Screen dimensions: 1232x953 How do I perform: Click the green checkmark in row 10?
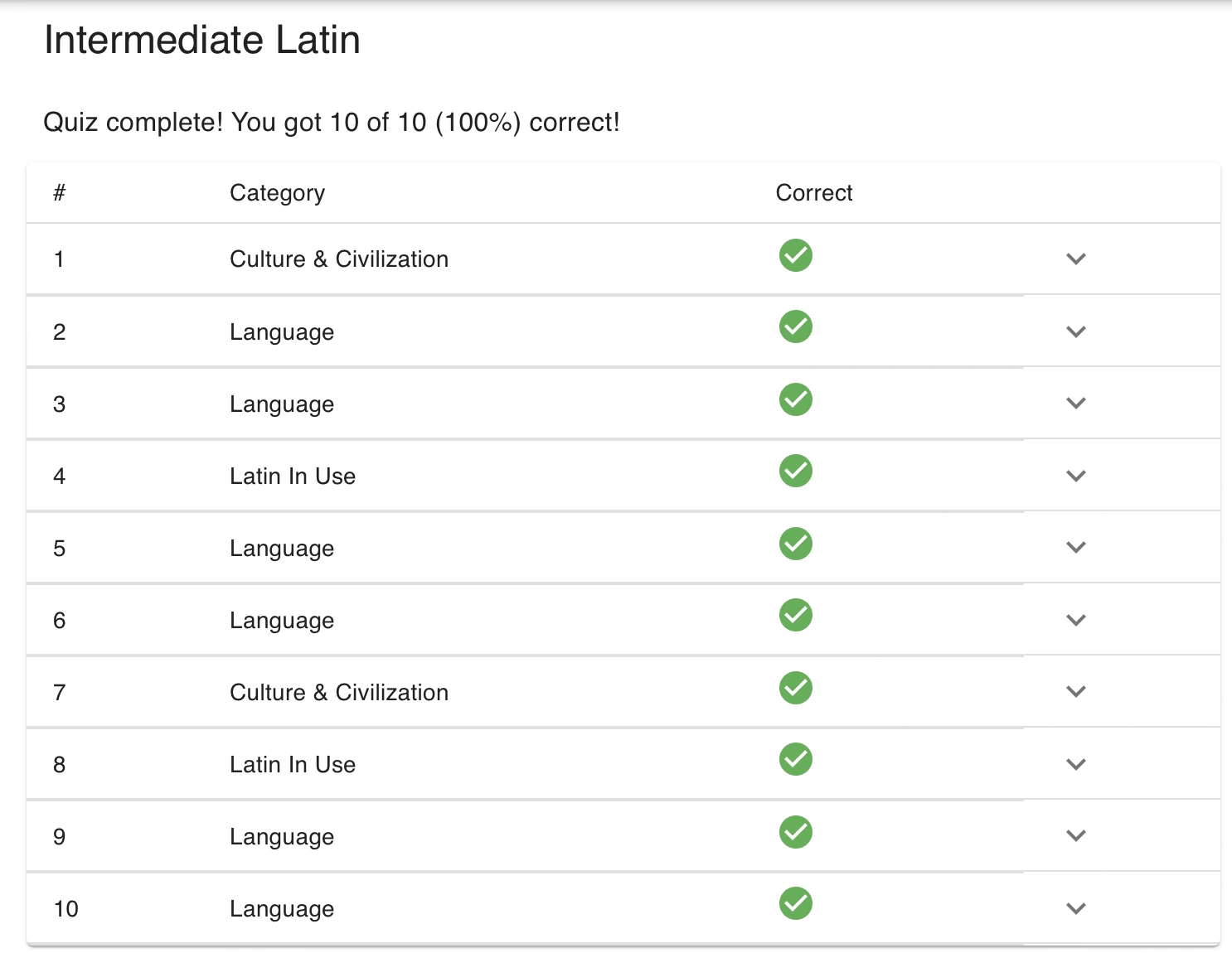point(795,904)
